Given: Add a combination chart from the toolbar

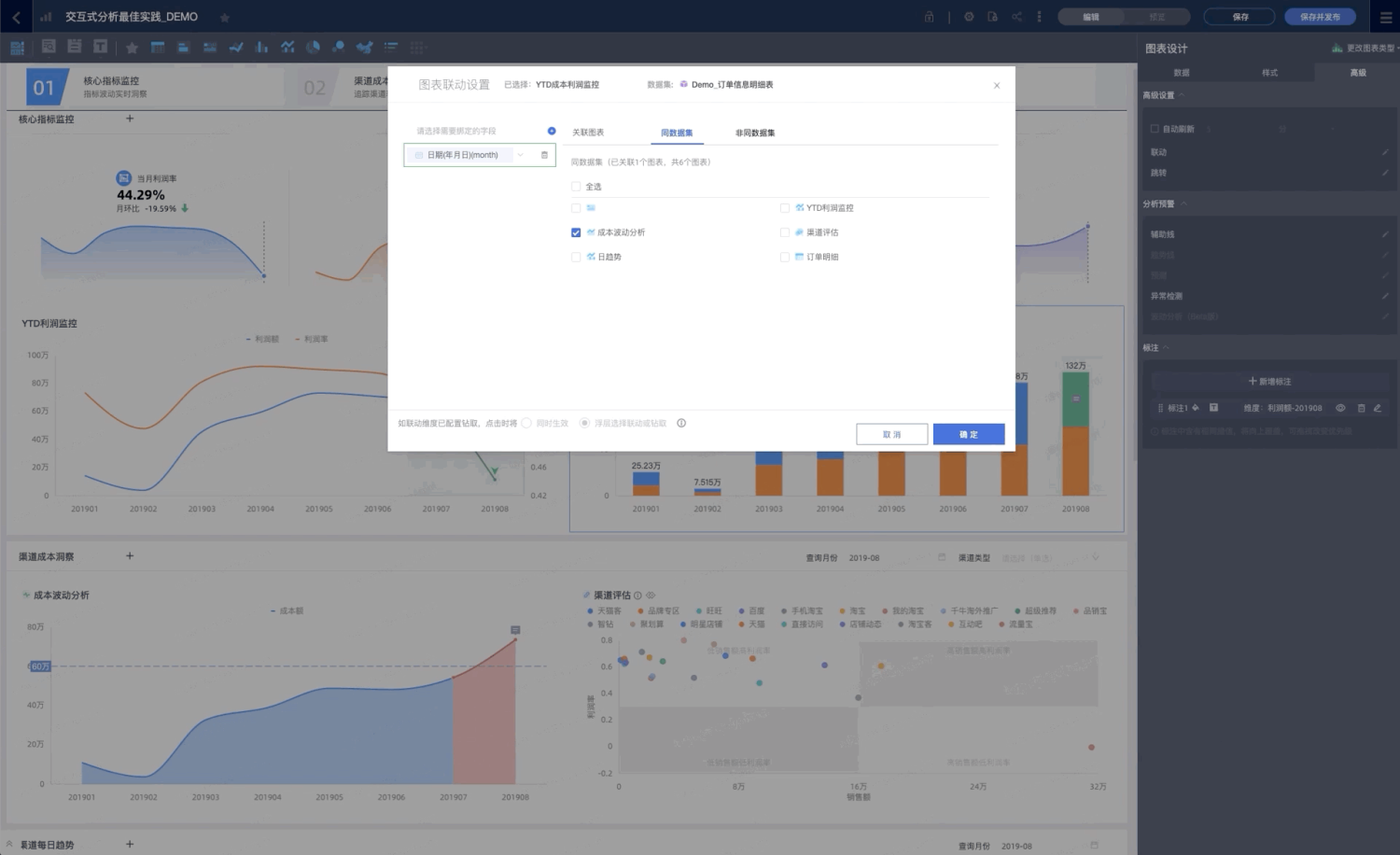Looking at the screenshot, I should pyautogui.click(x=287, y=47).
